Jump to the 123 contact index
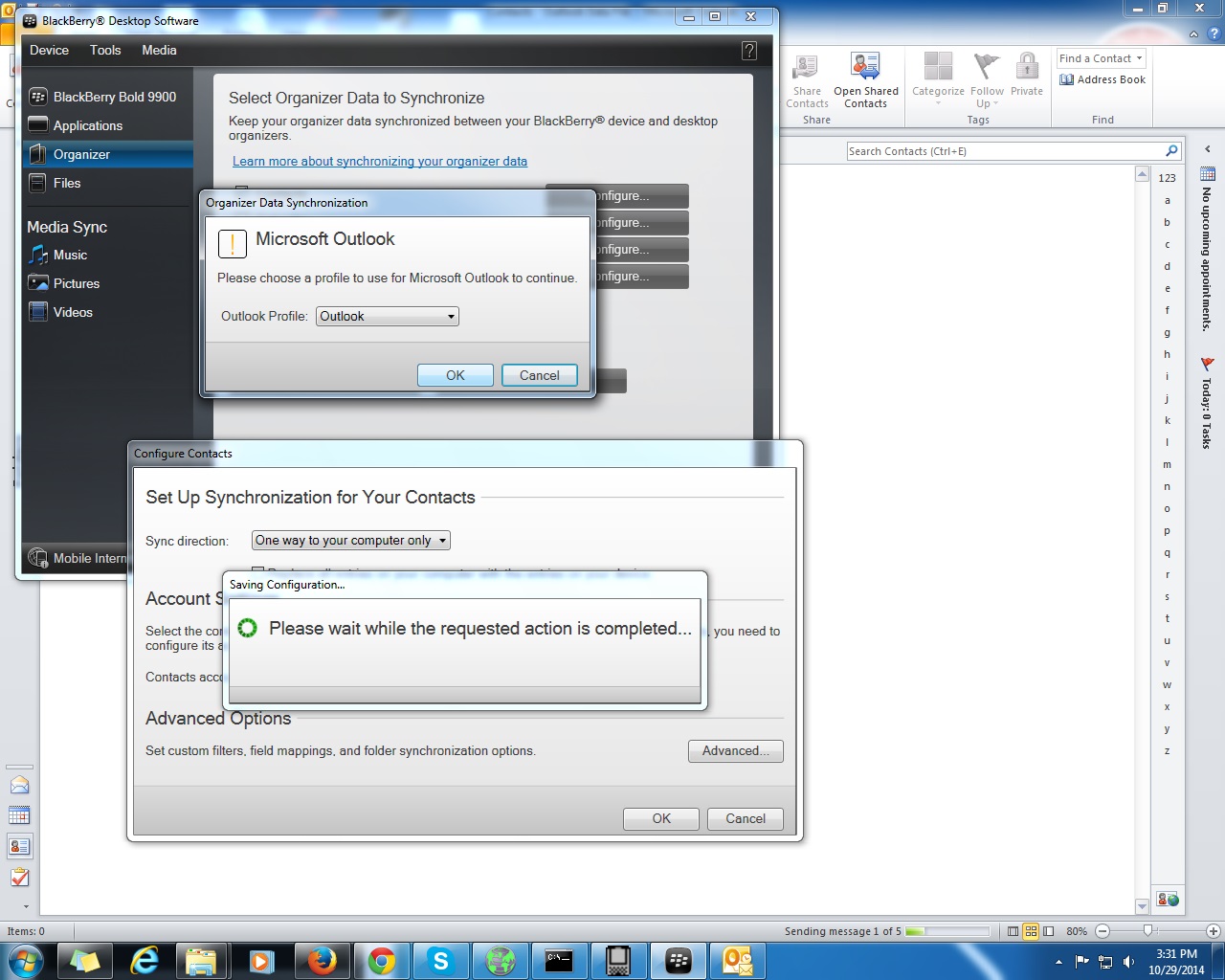Viewport: 1225px width, 980px height. 1168,178
